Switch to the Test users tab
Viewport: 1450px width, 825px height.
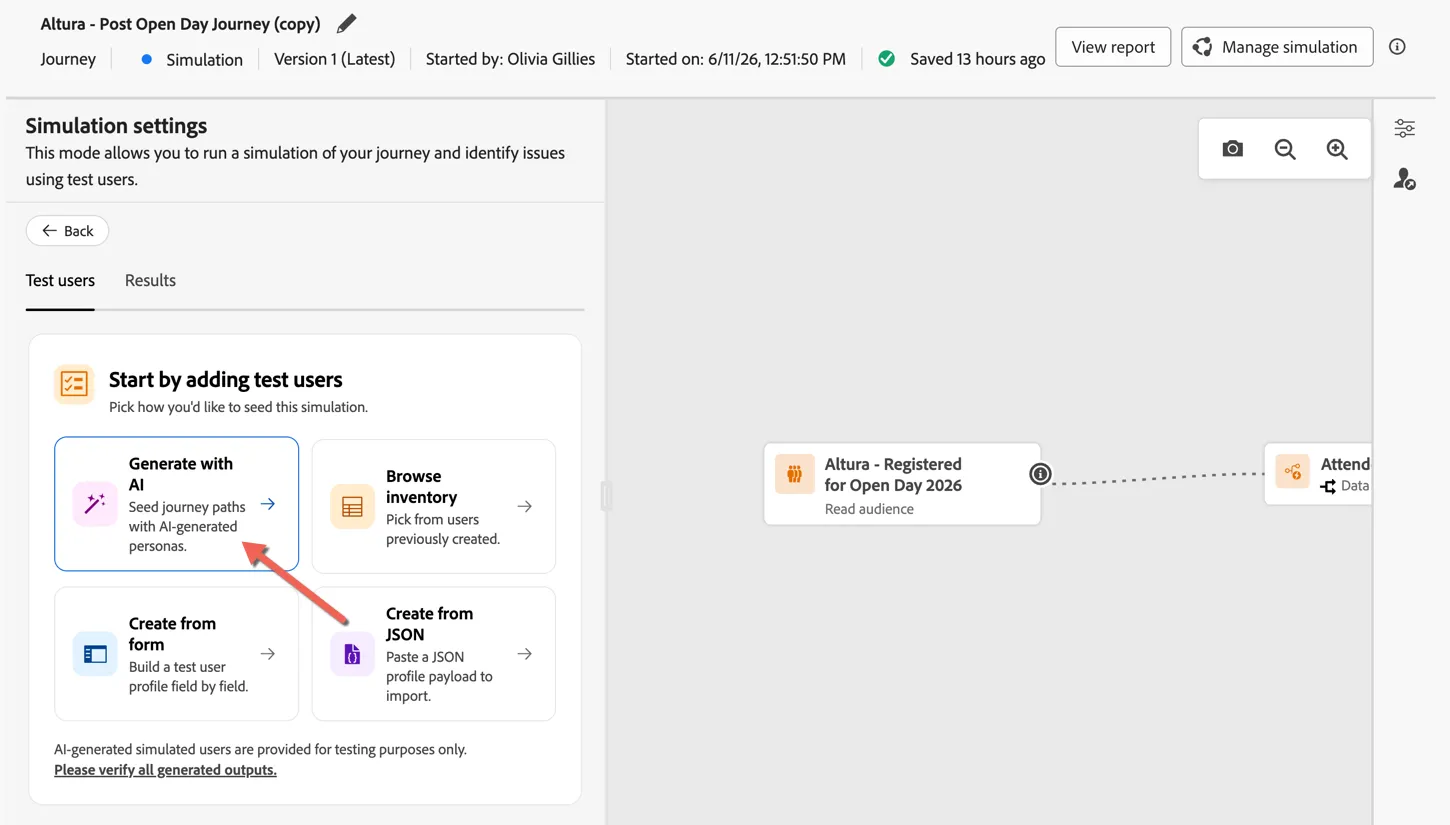coord(60,281)
